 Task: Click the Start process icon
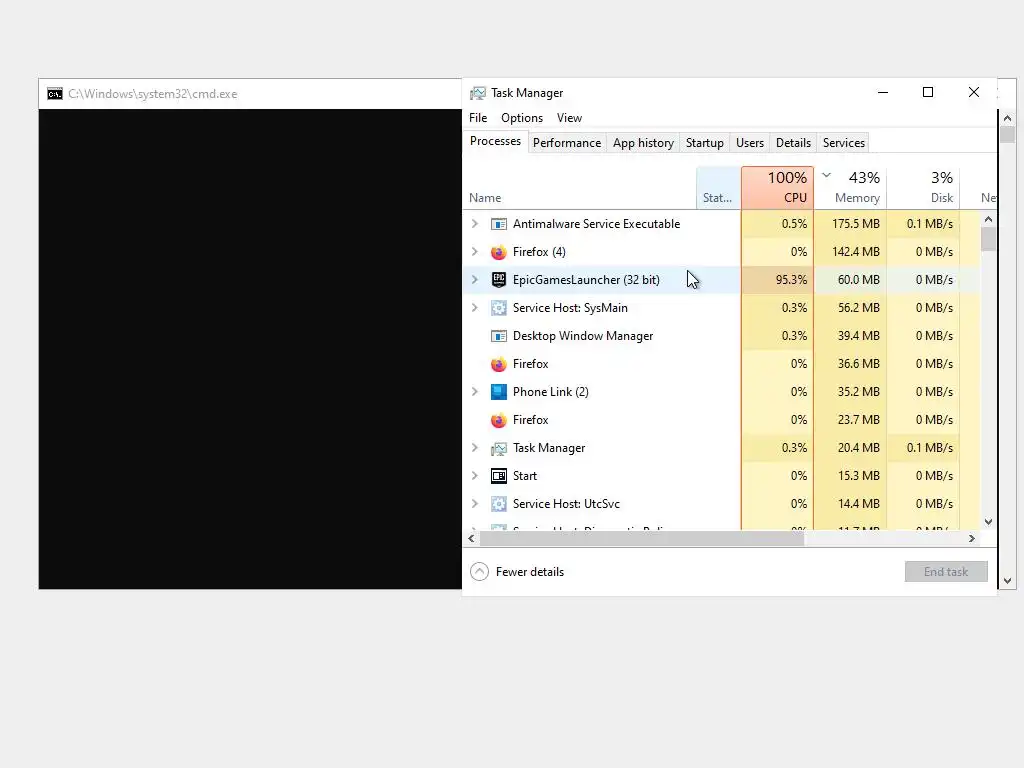[498, 476]
